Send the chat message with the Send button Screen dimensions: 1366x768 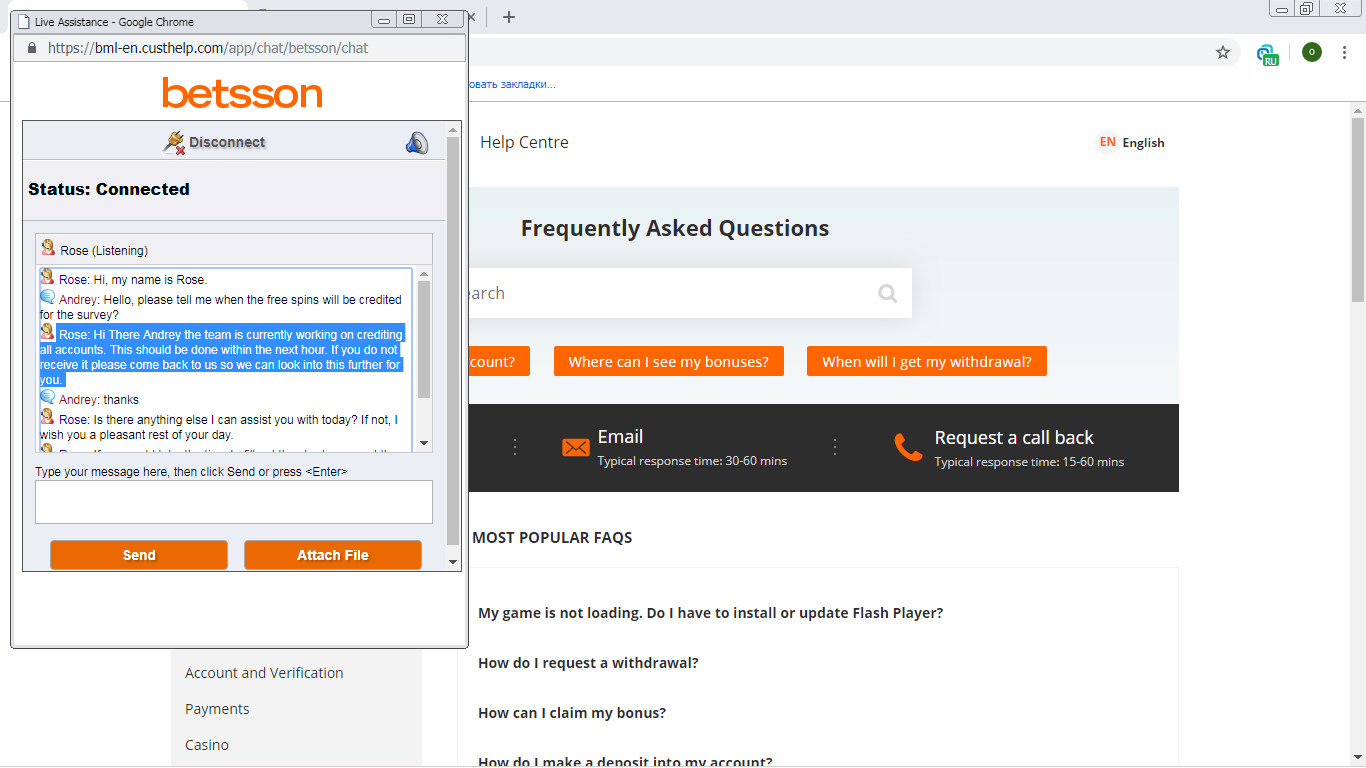pos(139,555)
